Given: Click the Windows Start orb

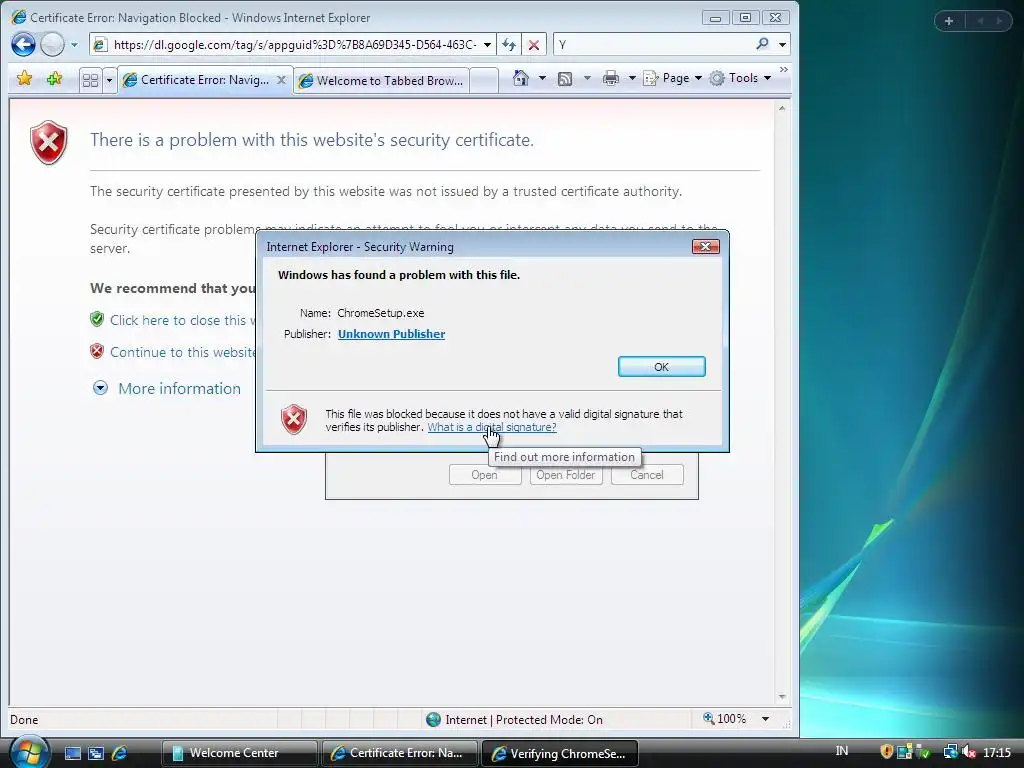Looking at the screenshot, I should click(27, 752).
